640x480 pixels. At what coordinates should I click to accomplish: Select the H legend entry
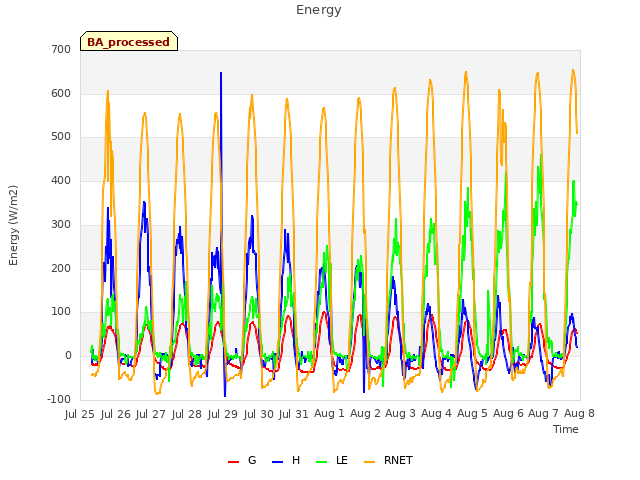pos(286,460)
